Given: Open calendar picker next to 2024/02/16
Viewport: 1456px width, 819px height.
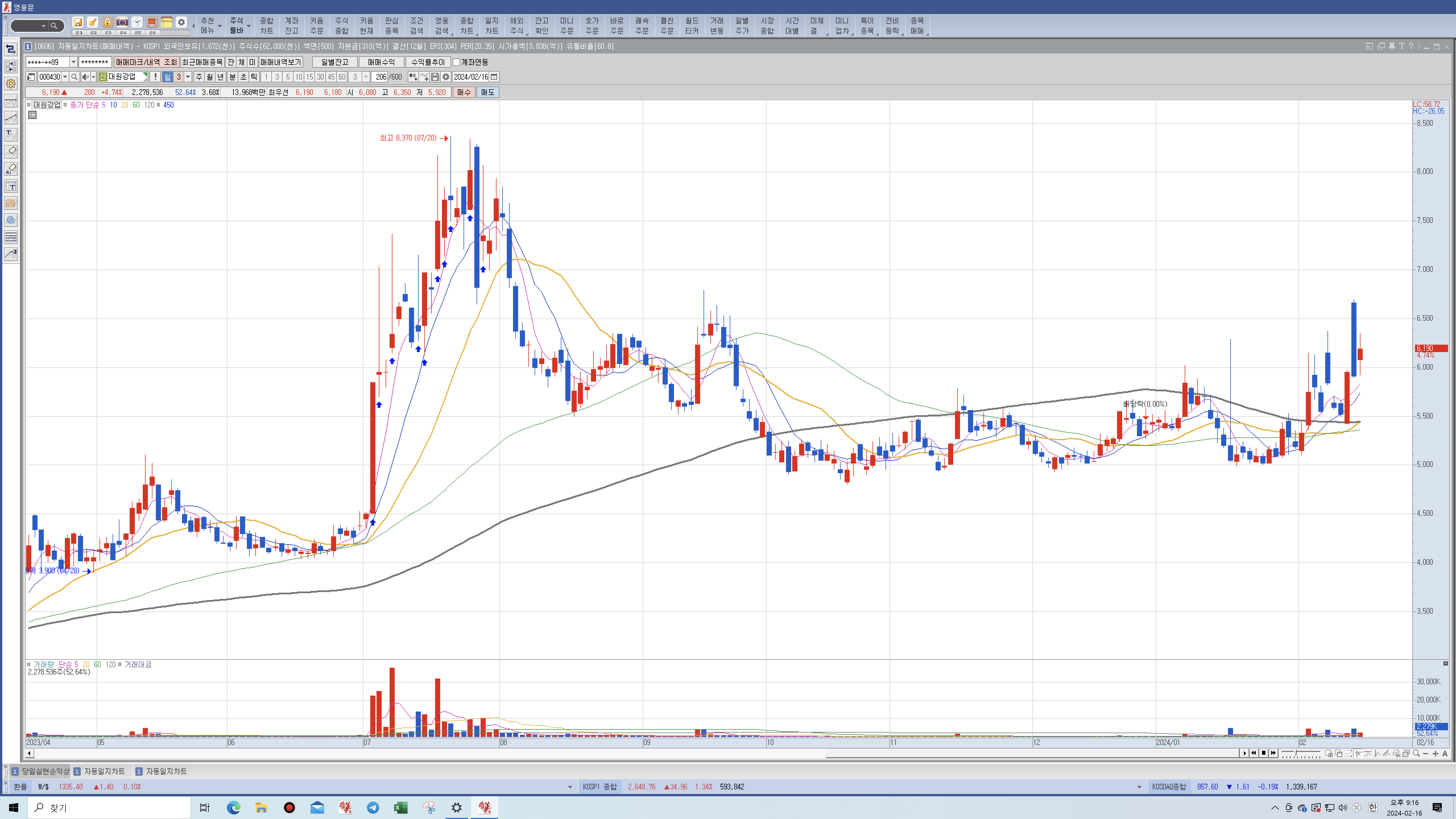Looking at the screenshot, I should (x=494, y=77).
